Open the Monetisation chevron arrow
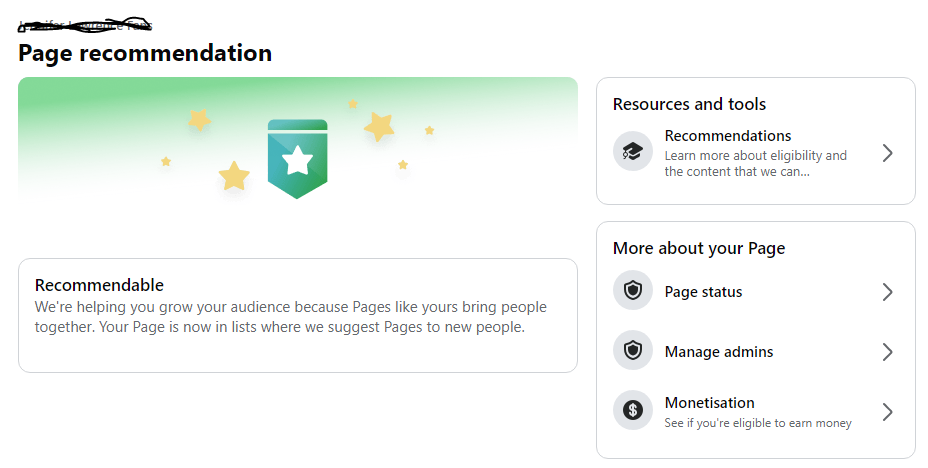This screenshot has height=468, width=928. pyautogui.click(x=887, y=411)
